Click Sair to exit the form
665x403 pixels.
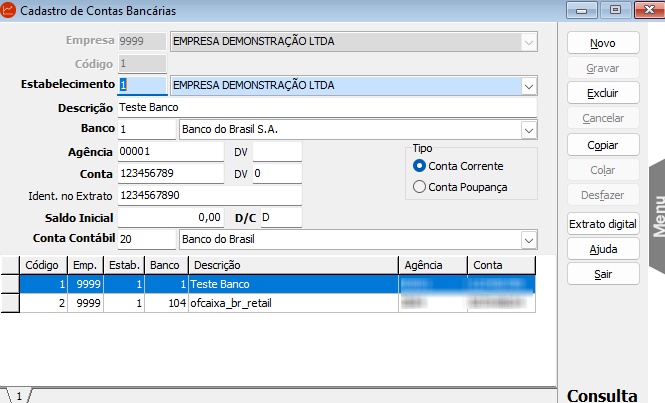pyautogui.click(x=602, y=273)
